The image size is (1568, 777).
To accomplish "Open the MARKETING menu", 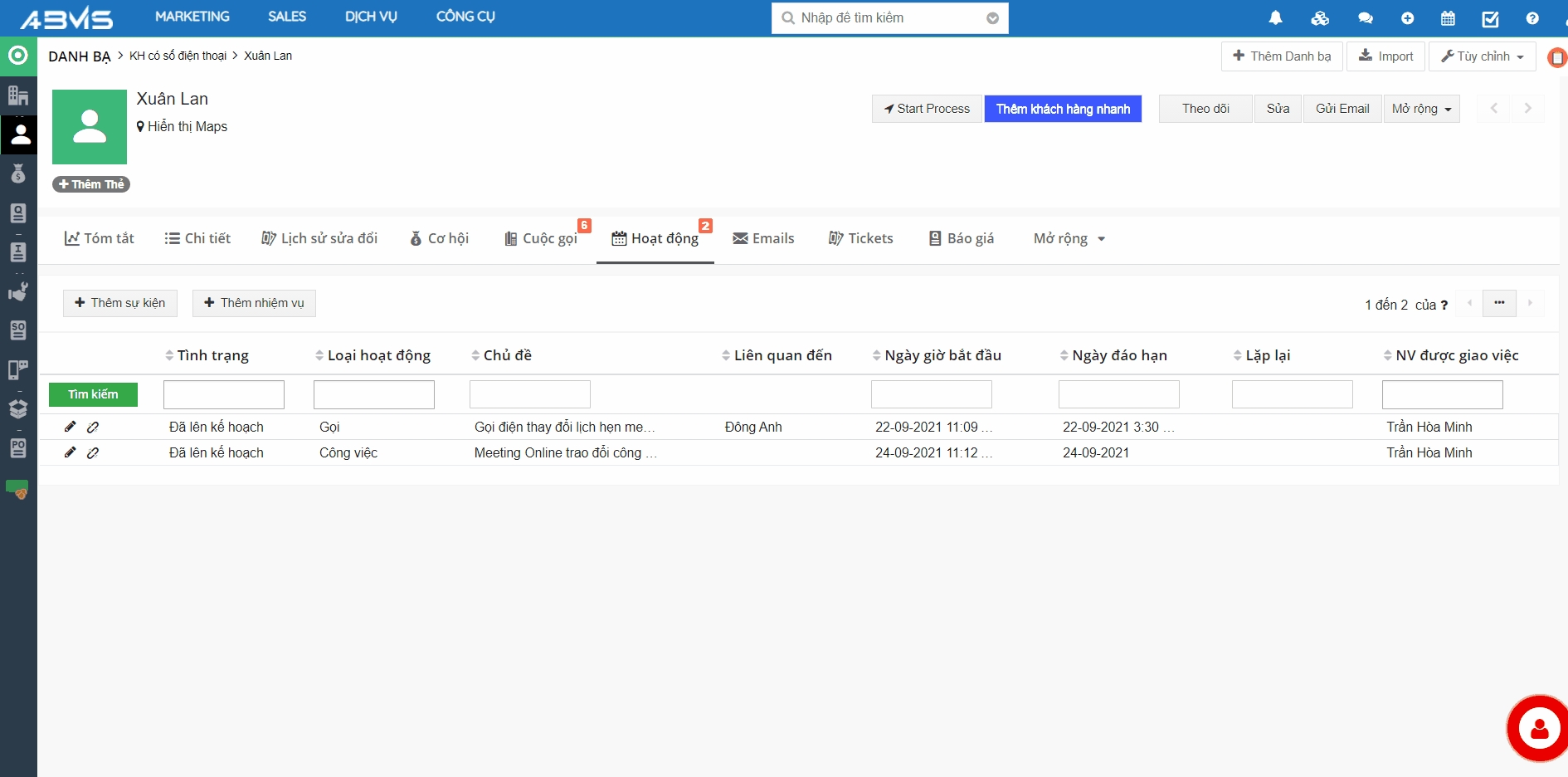I will pyautogui.click(x=192, y=17).
